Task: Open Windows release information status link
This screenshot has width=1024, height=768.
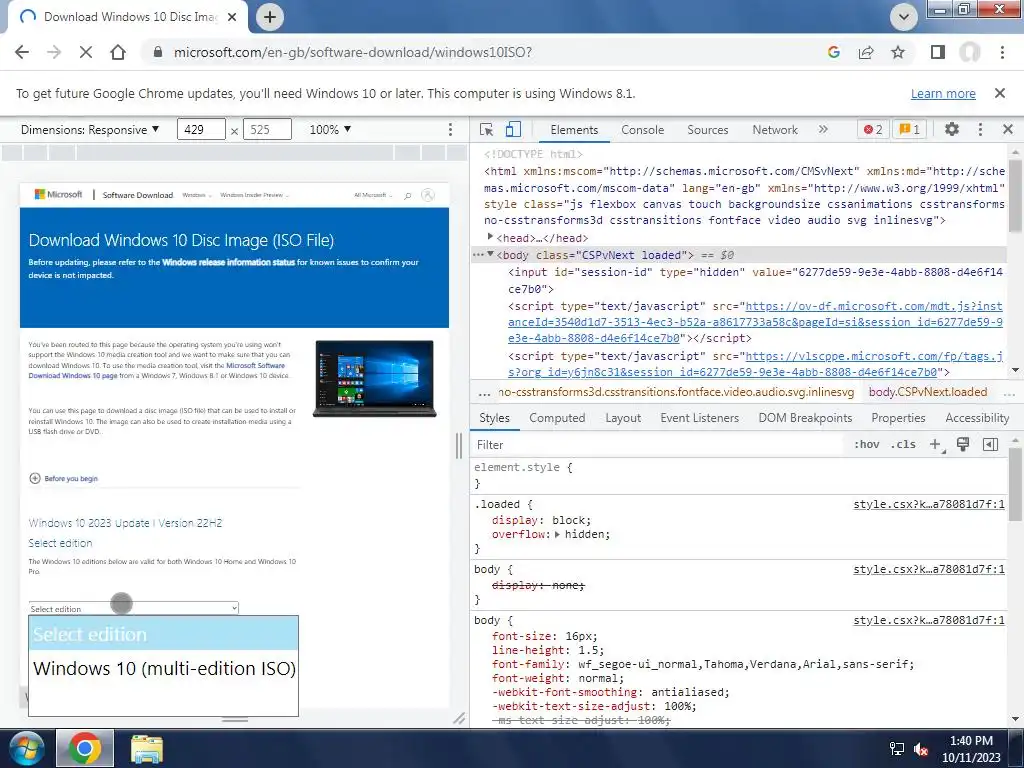Action: 229,262
